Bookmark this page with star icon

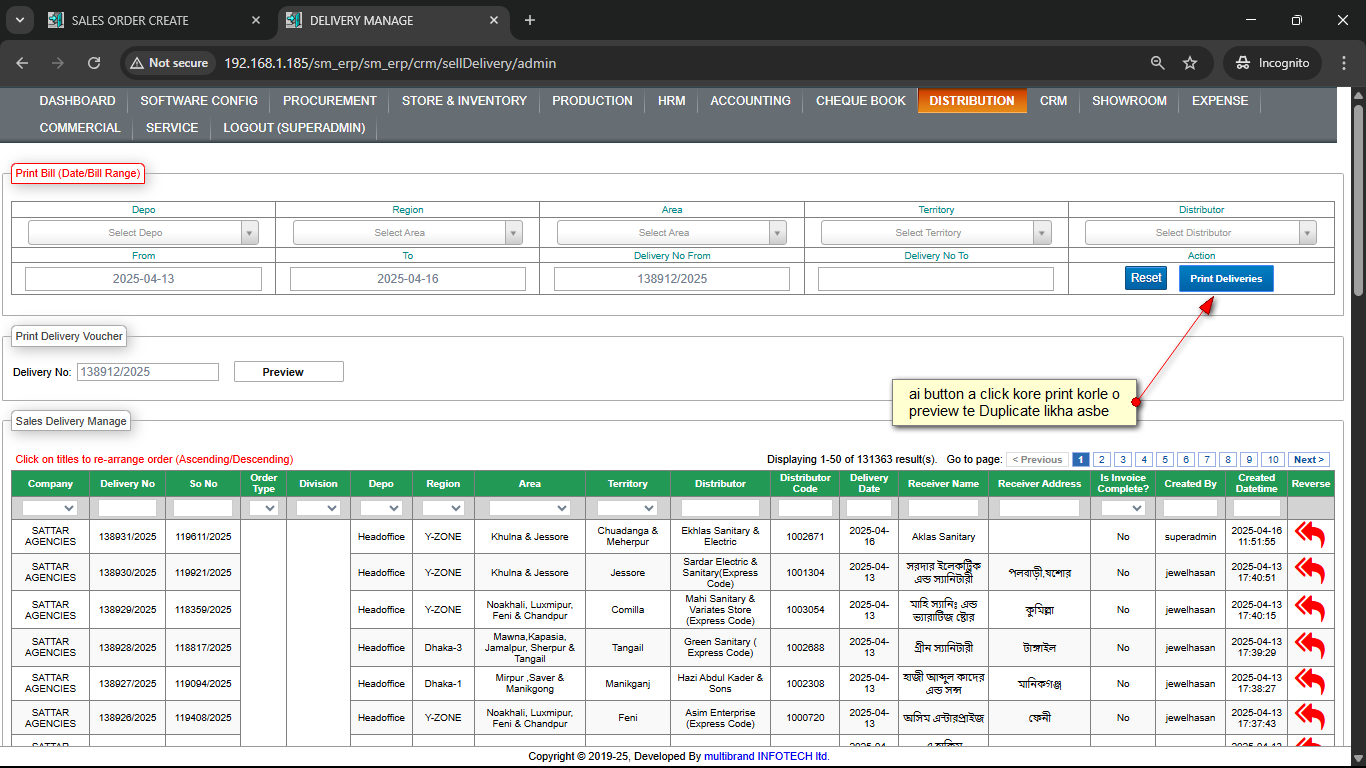point(1190,63)
